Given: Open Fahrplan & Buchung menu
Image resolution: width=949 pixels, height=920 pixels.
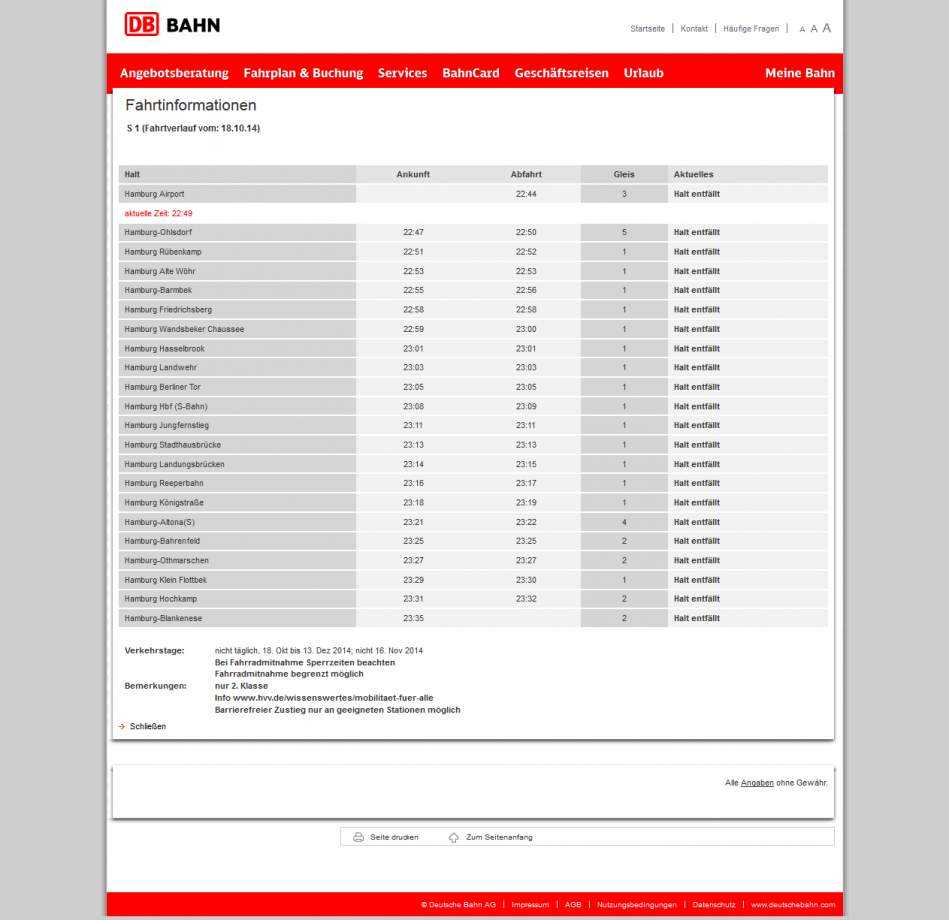Looking at the screenshot, I should tap(303, 73).
